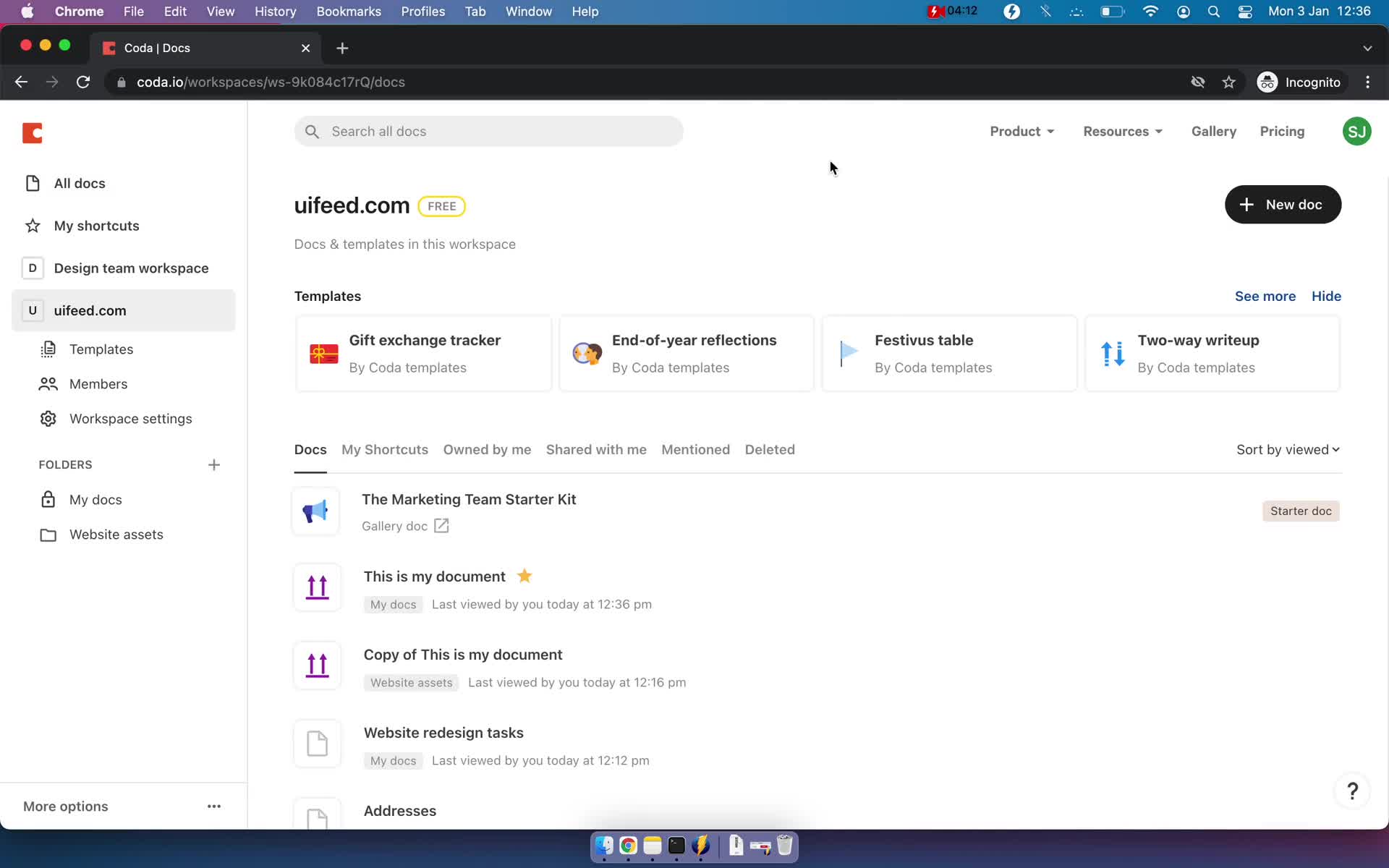Switch to Deleted tab
1389x868 pixels.
[x=770, y=450]
